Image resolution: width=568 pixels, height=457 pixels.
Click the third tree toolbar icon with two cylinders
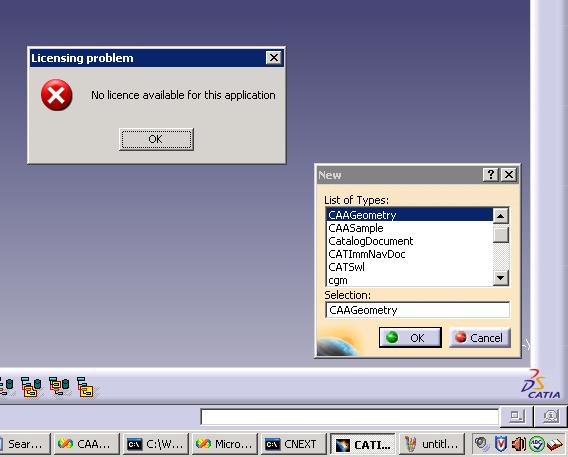[59, 386]
